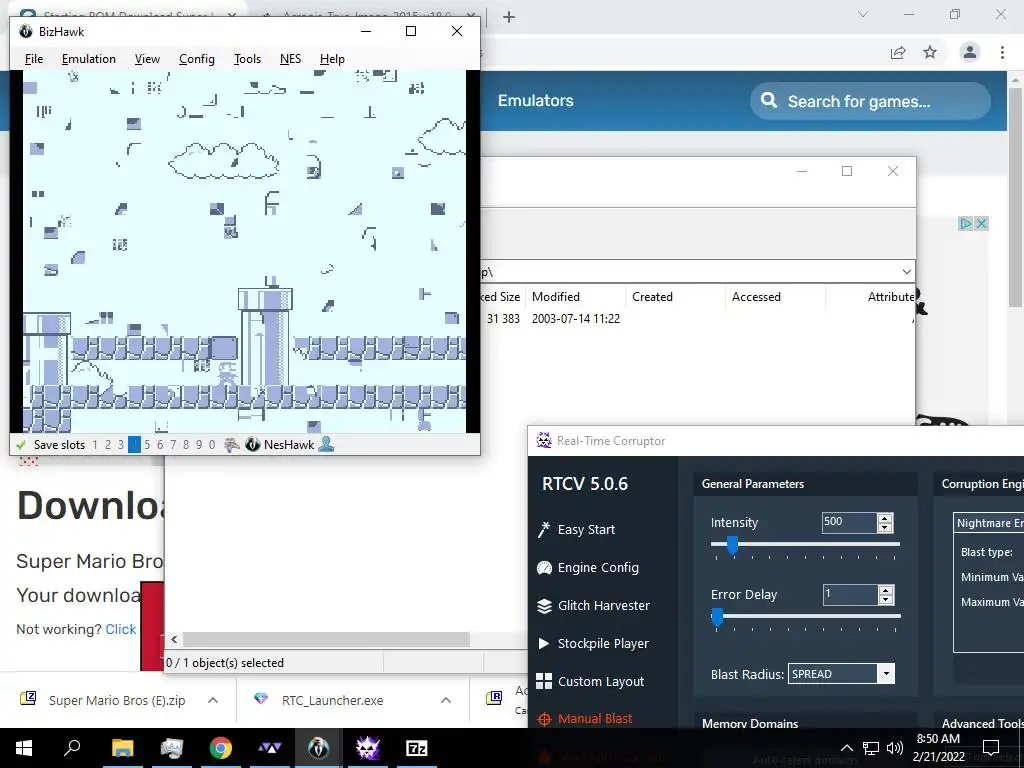
Task: Bookmark this page with the star icon
Action: pyautogui.click(x=930, y=52)
